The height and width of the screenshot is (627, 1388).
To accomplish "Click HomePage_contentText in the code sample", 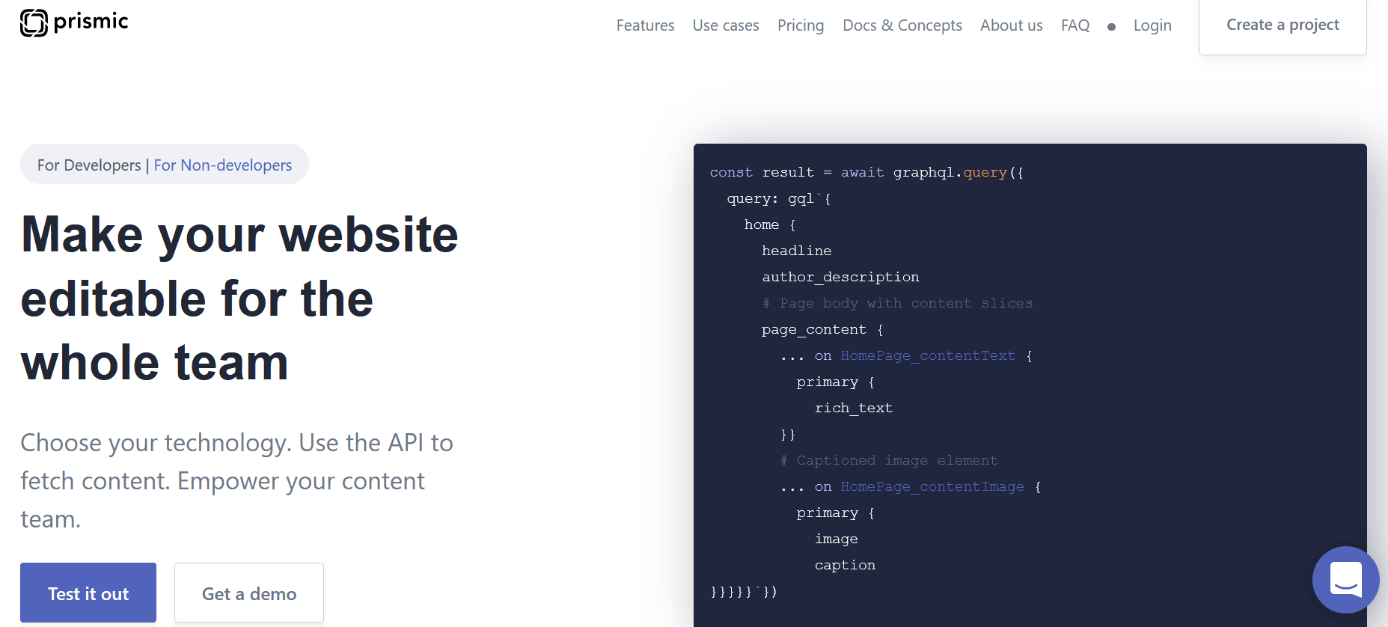I will [927, 356].
